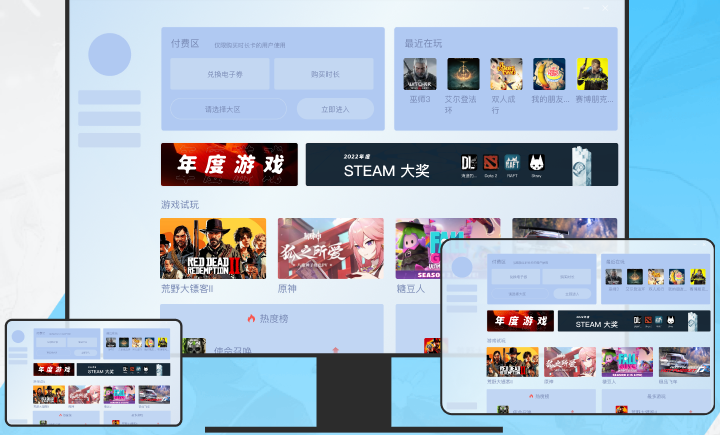Screen dimensions: 720x435
Task: Open the Genshin thumbnail on the tablet
Action: coord(570,362)
